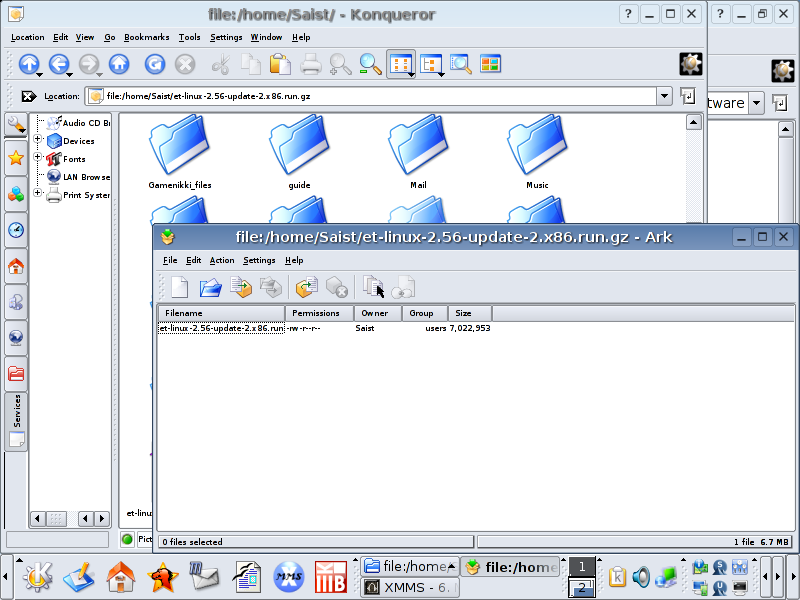Expand the Devices tree node
800x600 pixels.
point(39,140)
